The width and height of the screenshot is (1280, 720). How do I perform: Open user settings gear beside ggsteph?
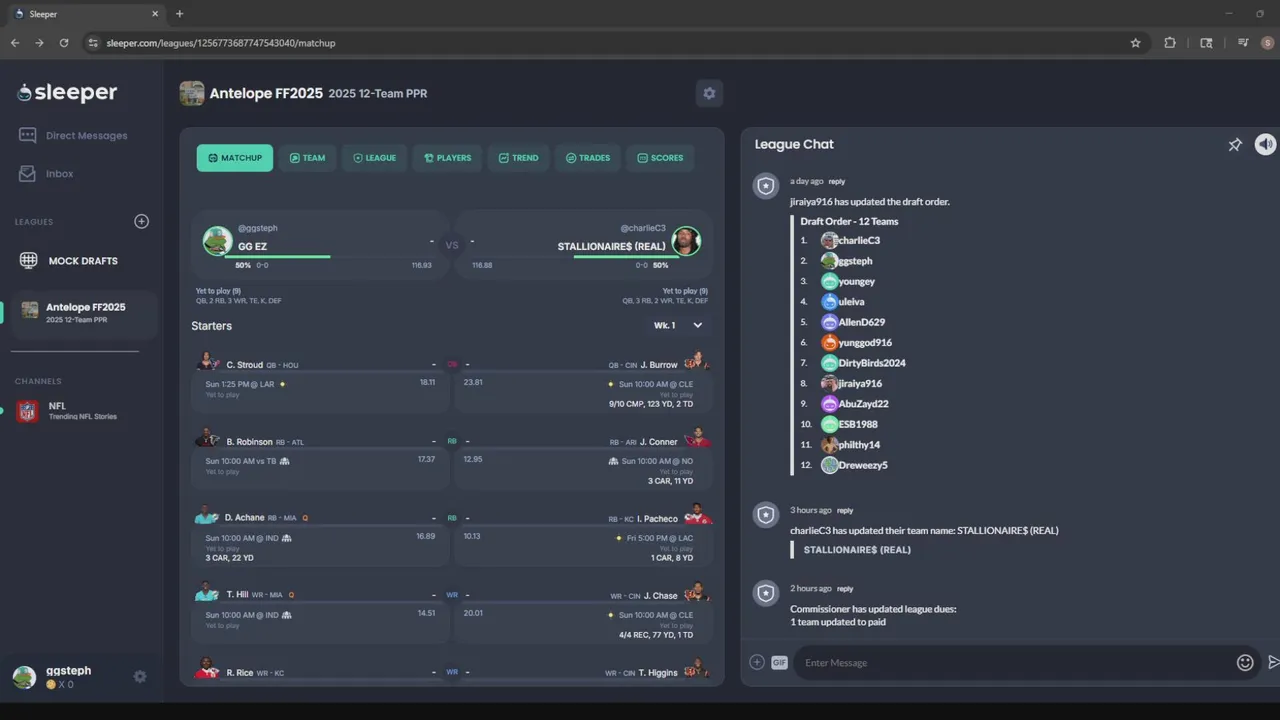[140, 677]
